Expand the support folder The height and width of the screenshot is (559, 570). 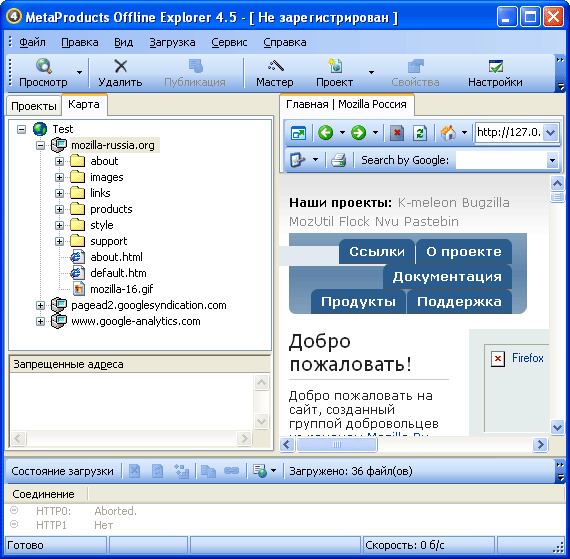tap(59, 241)
